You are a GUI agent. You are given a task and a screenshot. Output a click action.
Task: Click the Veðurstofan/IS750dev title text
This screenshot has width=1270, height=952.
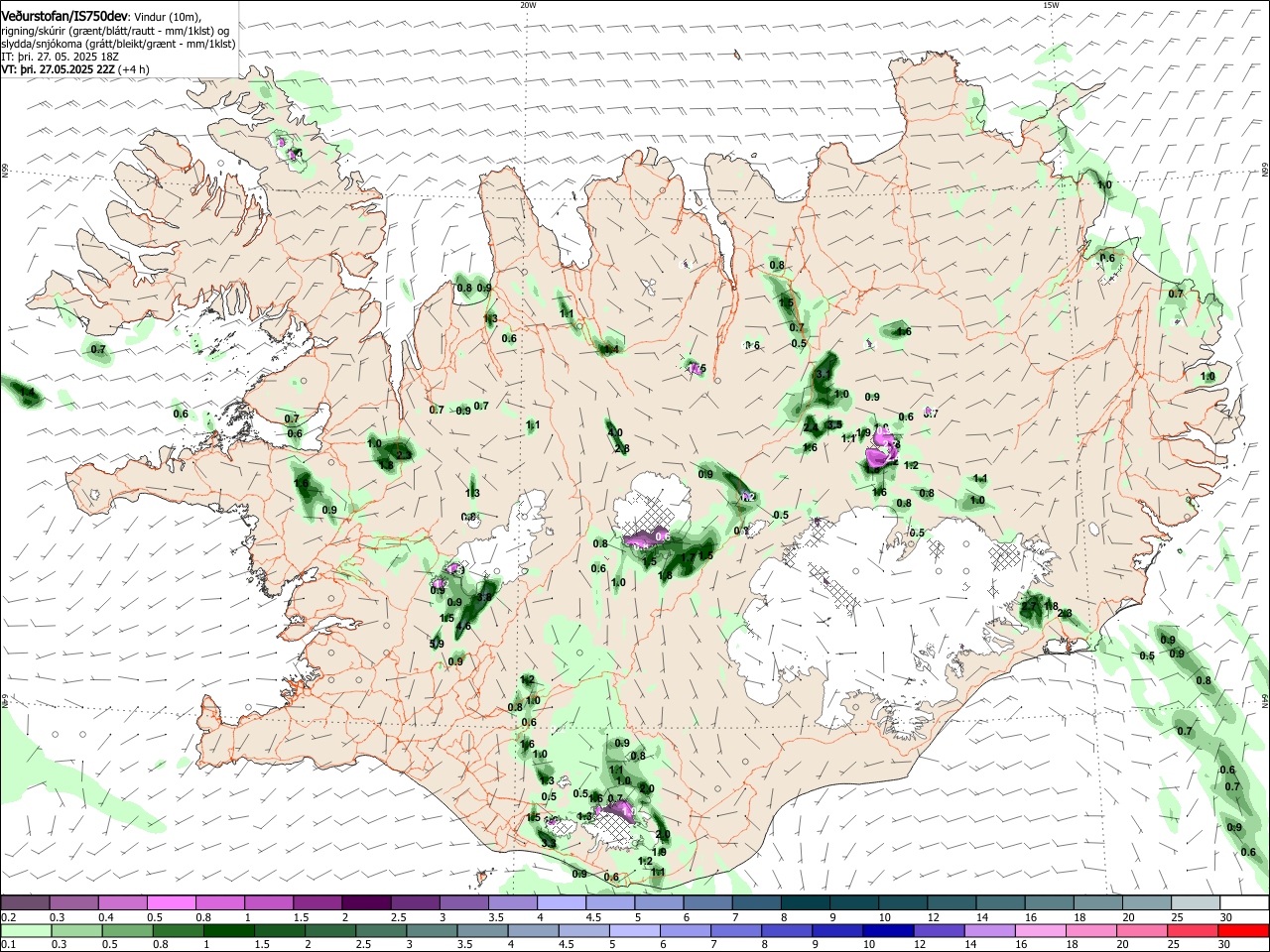(64, 15)
